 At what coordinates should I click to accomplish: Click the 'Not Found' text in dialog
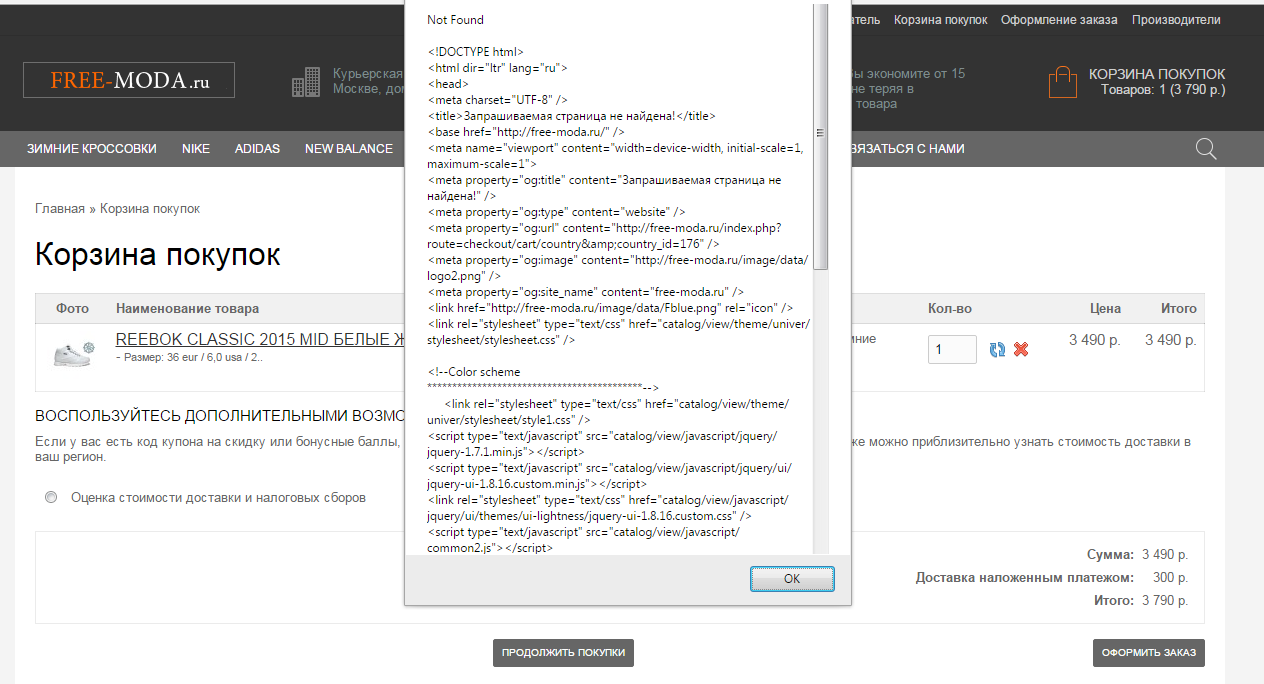point(455,20)
